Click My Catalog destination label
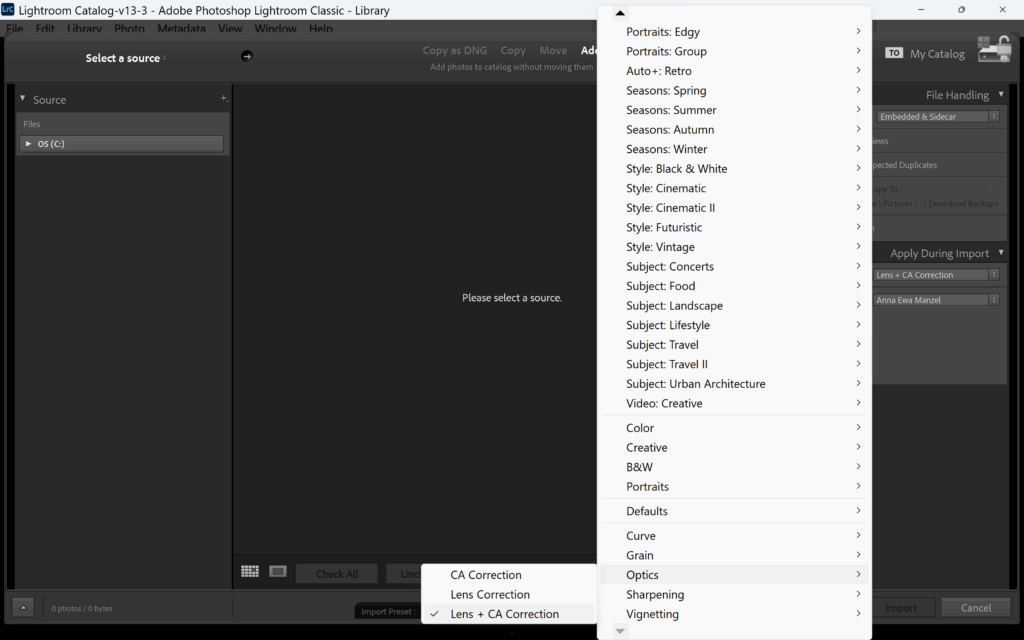This screenshot has height=640, width=1024. 937,54
